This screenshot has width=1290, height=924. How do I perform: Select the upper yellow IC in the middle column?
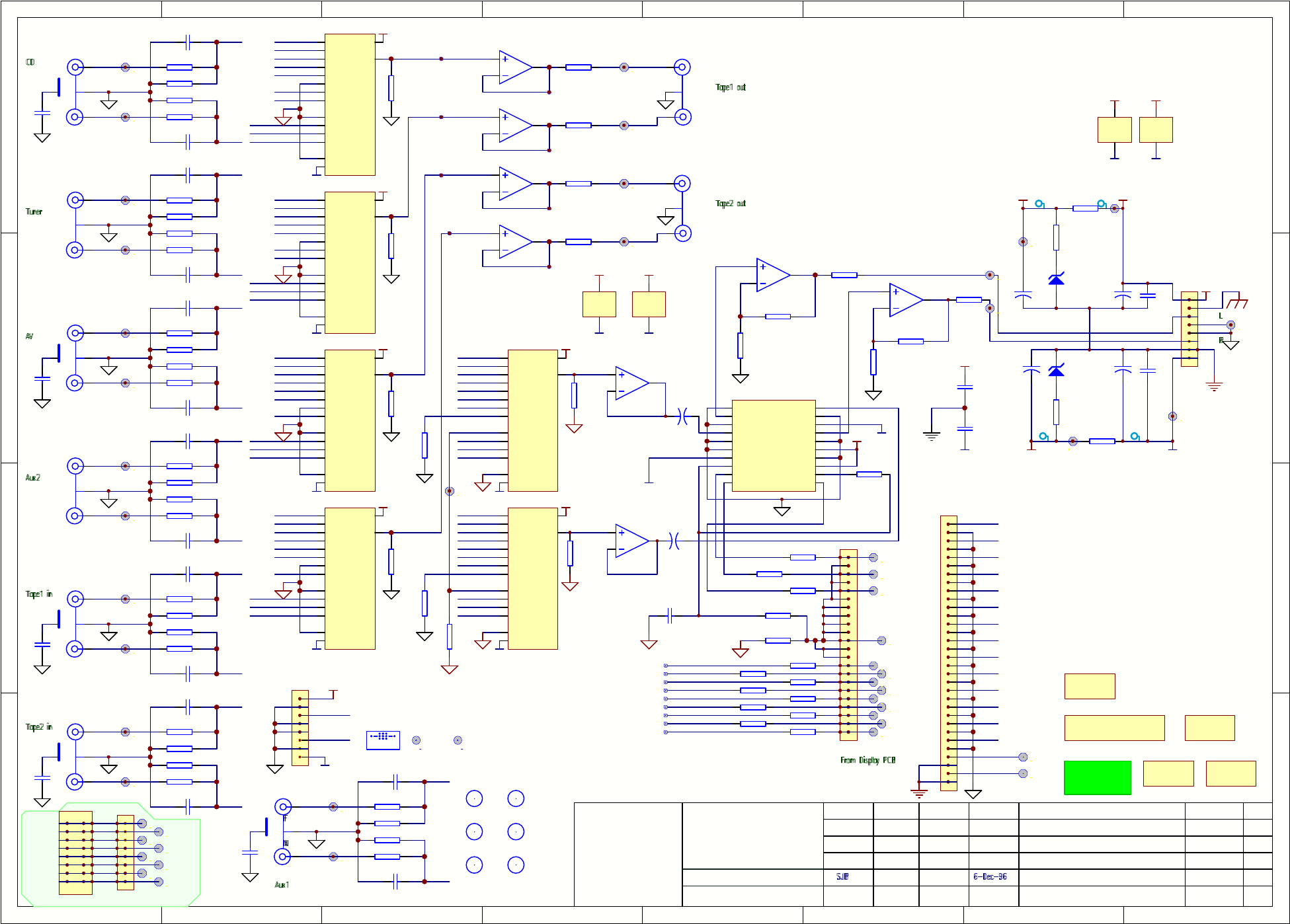533,420
